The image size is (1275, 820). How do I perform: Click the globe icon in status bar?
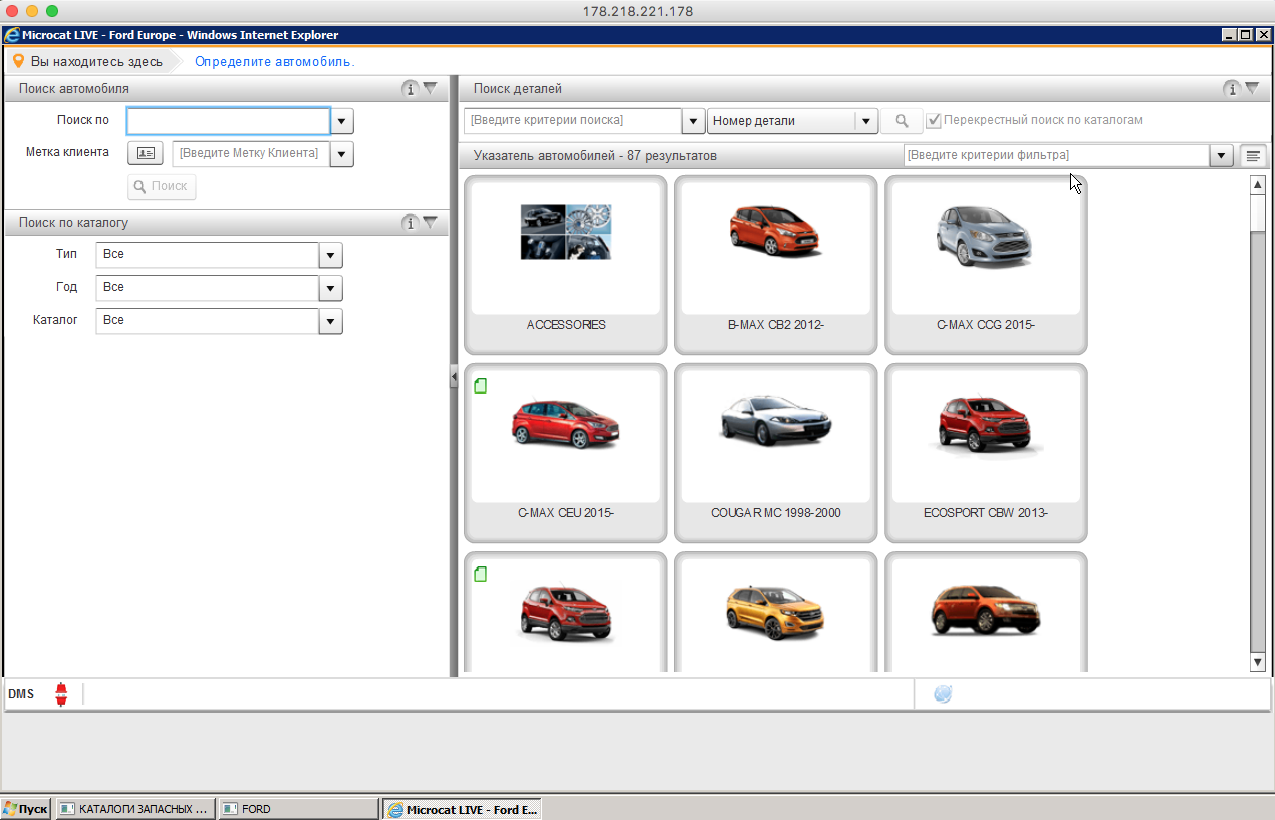point(942,695)
